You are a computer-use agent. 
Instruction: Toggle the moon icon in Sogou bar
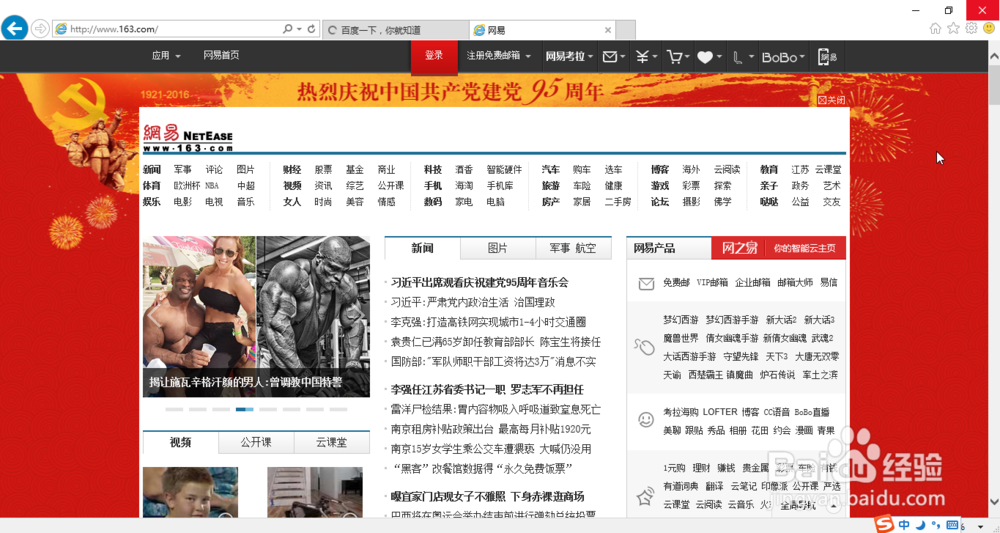(x=920, y=525)
